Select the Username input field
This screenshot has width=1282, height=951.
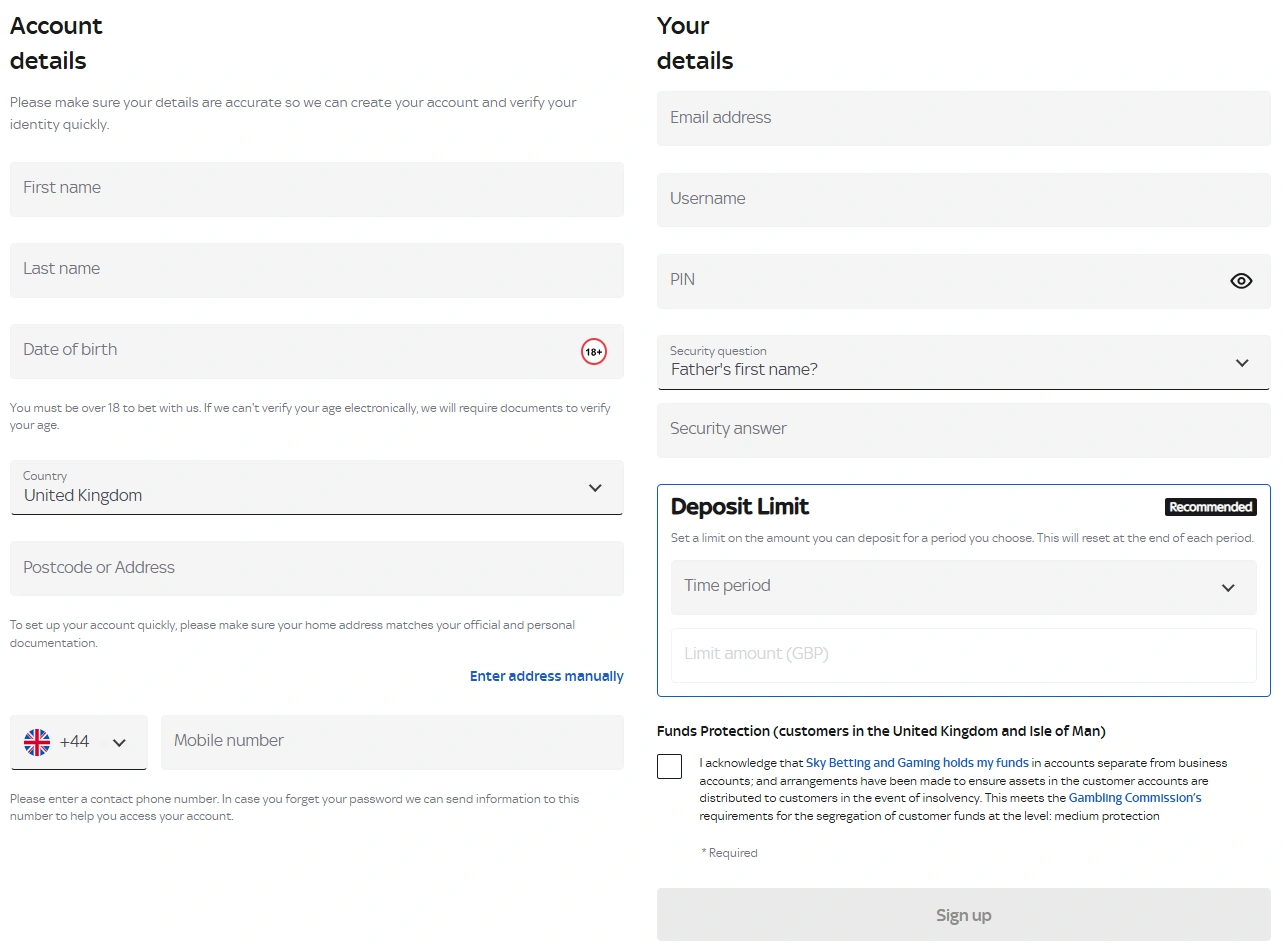963,199
